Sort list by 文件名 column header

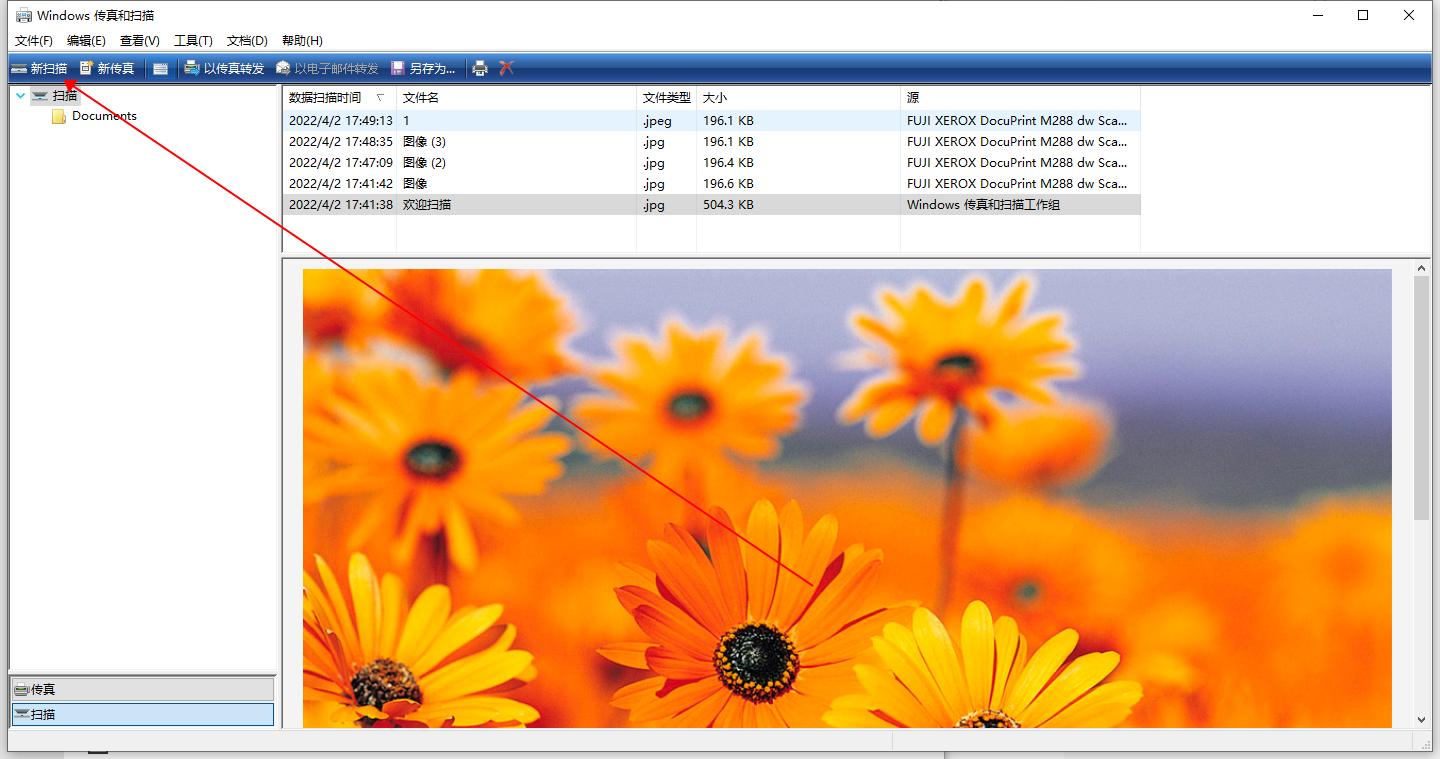421,98
